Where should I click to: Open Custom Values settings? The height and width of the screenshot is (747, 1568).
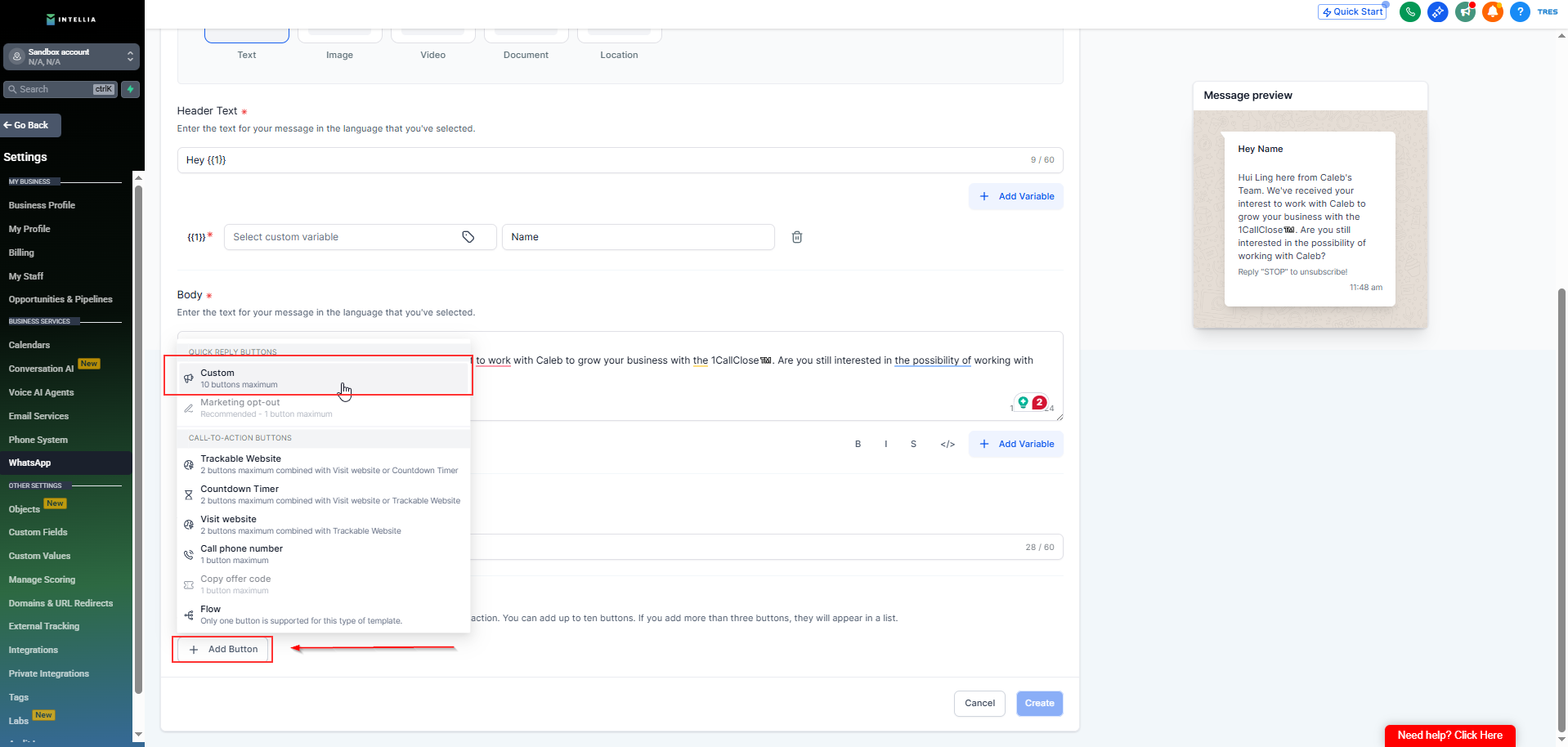(39, 556)
